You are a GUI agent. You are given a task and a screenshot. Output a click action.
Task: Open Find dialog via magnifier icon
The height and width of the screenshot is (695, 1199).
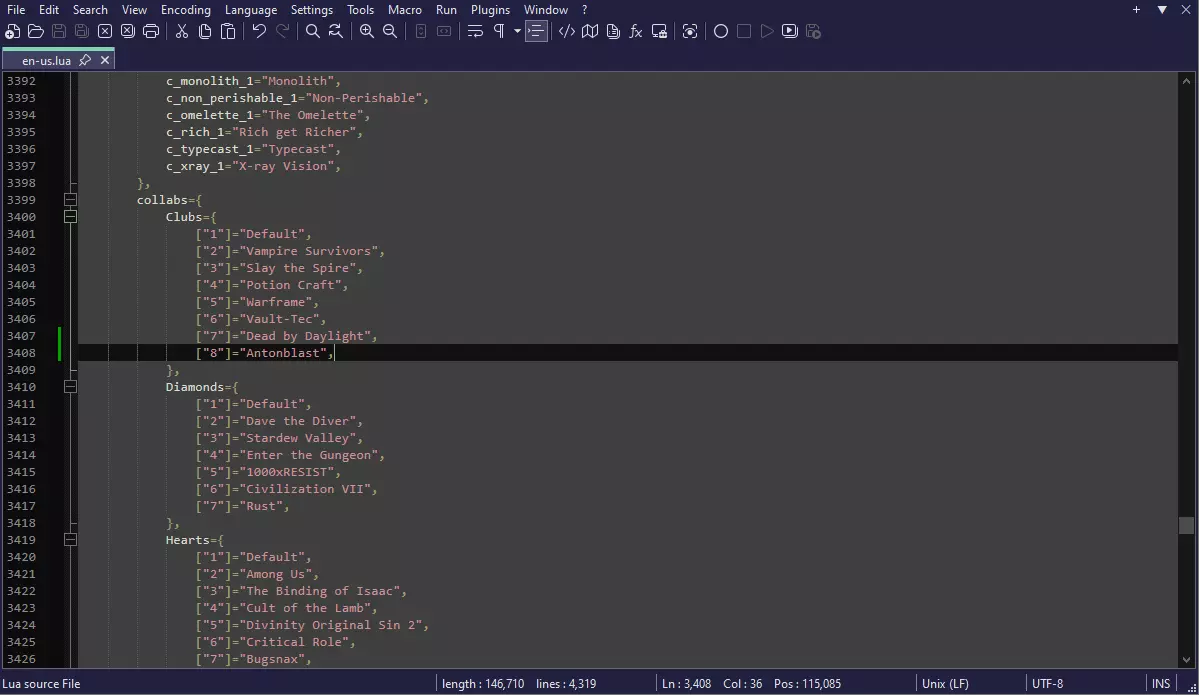313,31
